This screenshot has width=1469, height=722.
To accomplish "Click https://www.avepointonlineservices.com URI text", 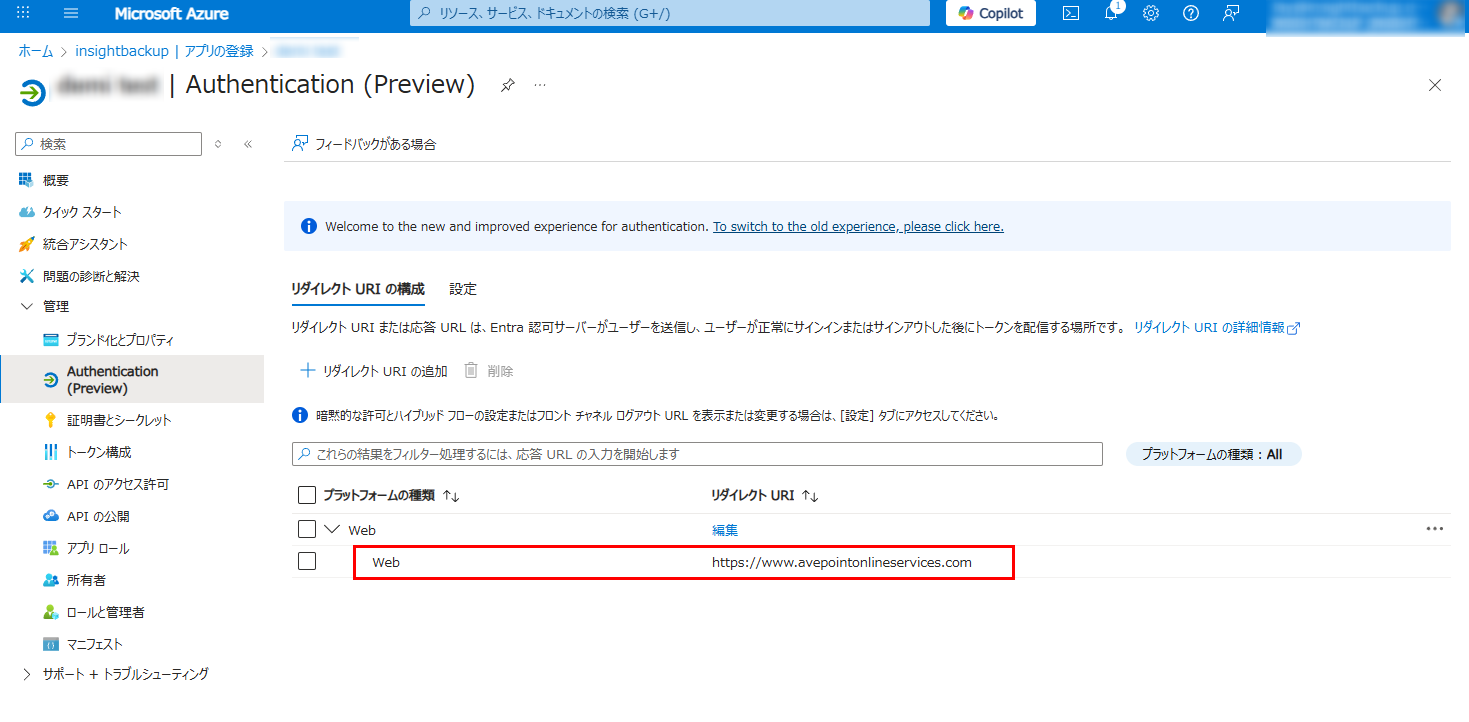I will point(842,562).
